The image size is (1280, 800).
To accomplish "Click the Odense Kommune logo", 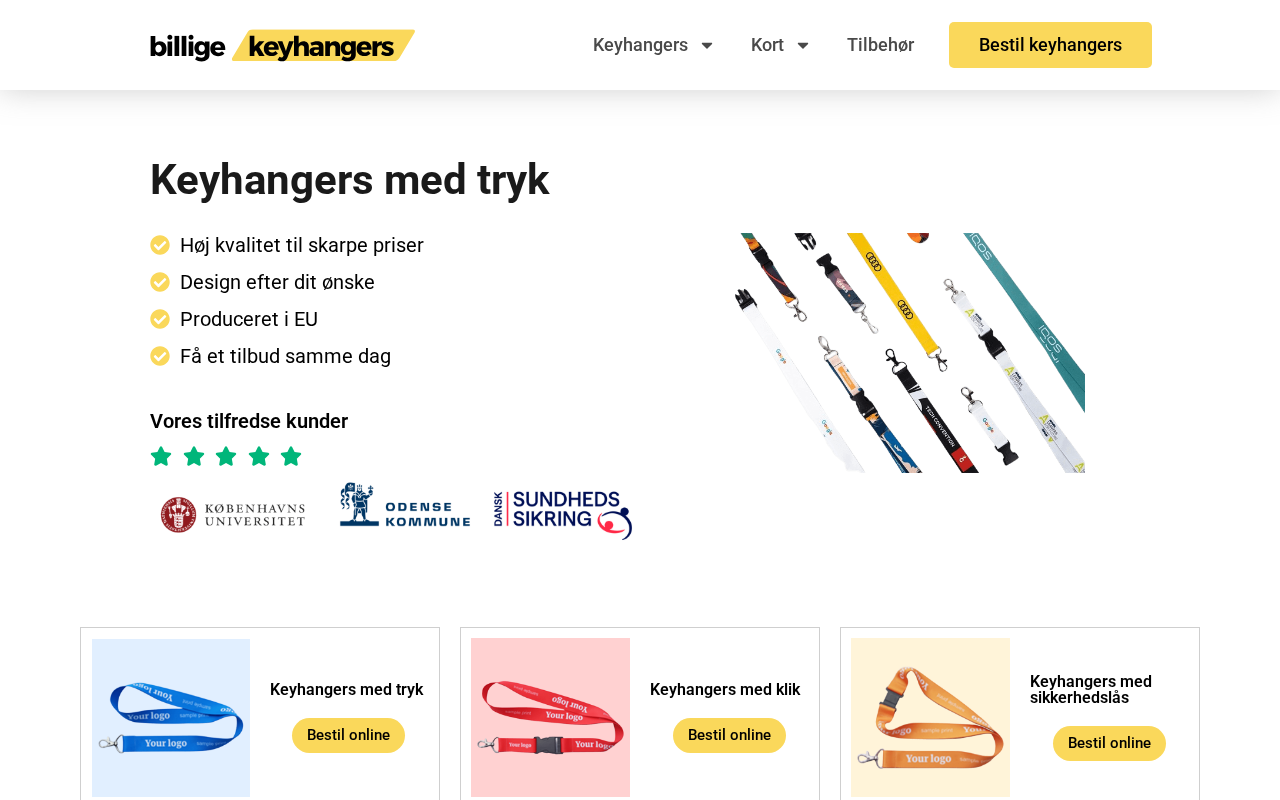I will point(405,505).
